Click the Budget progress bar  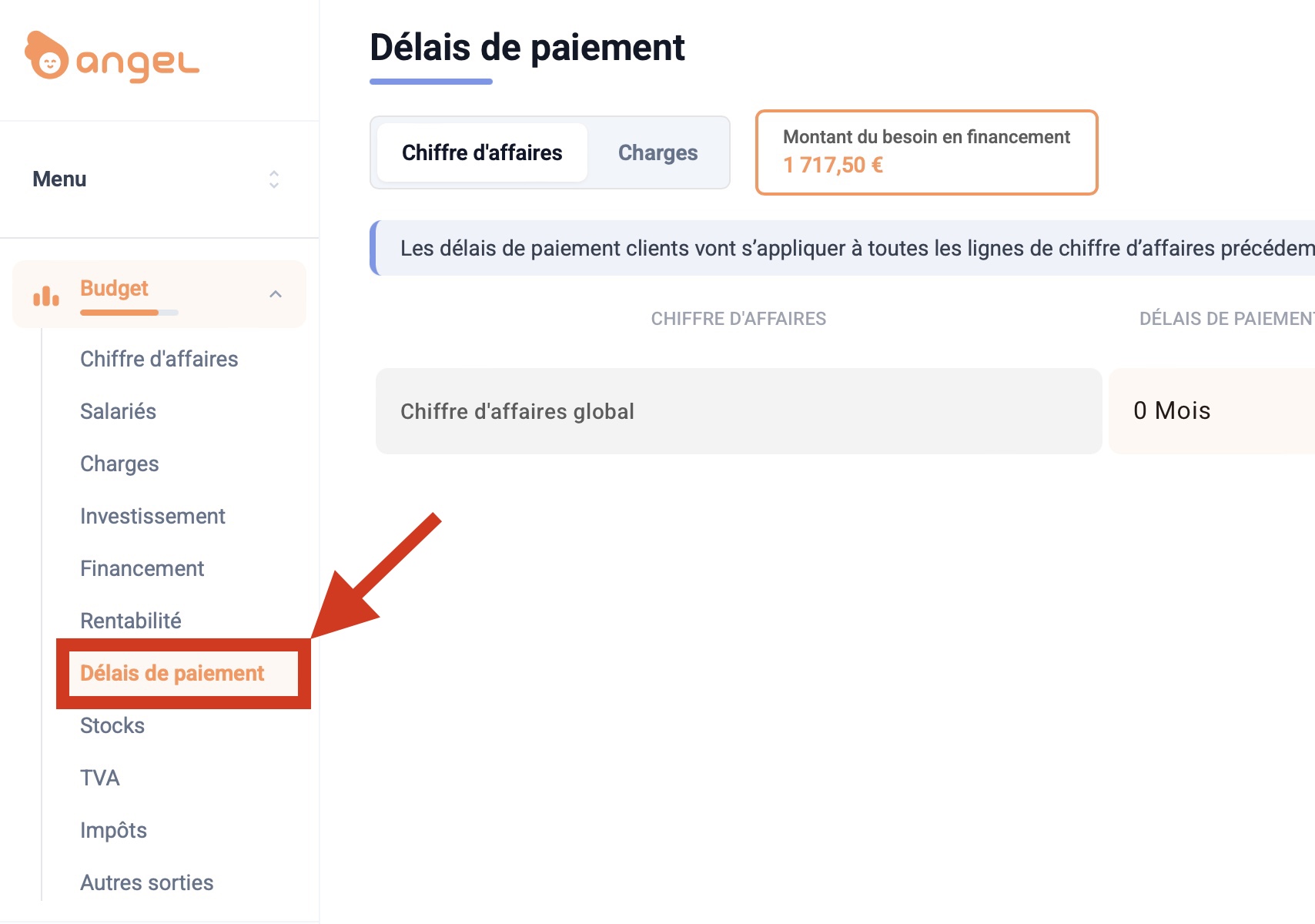click(x=129, y=313)
